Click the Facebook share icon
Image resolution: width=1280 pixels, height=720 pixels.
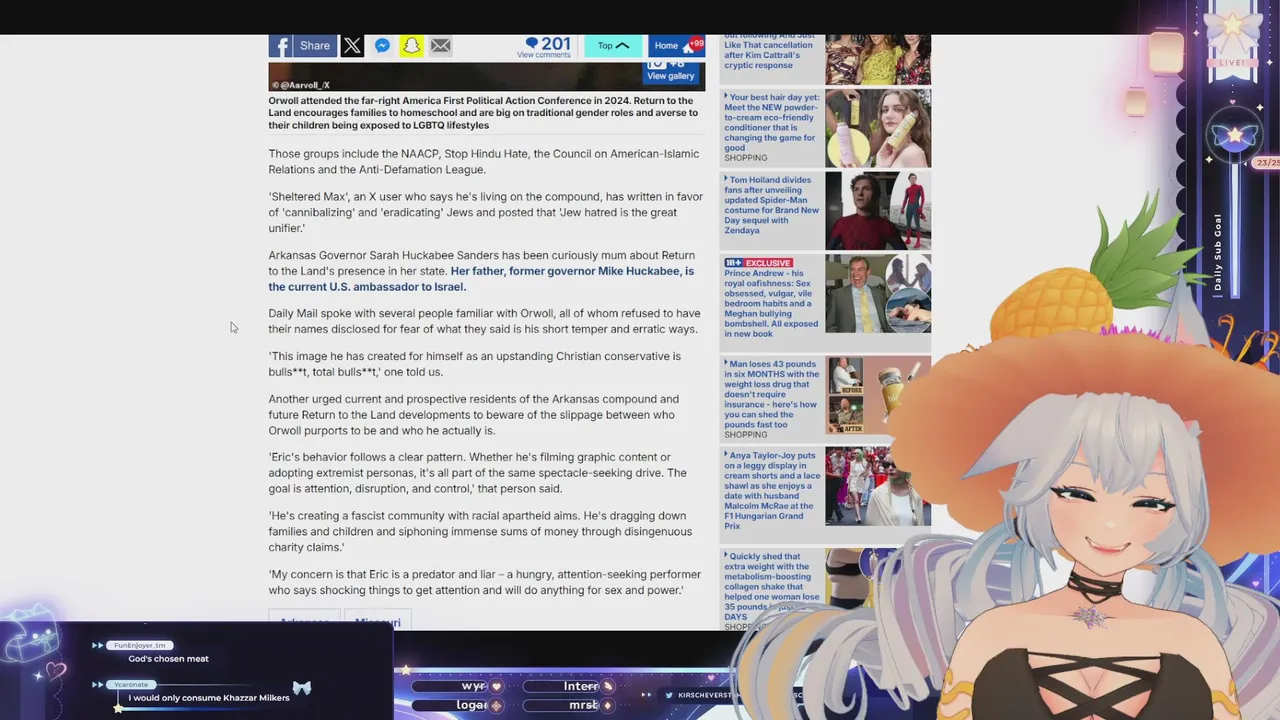tap(280, 46)
